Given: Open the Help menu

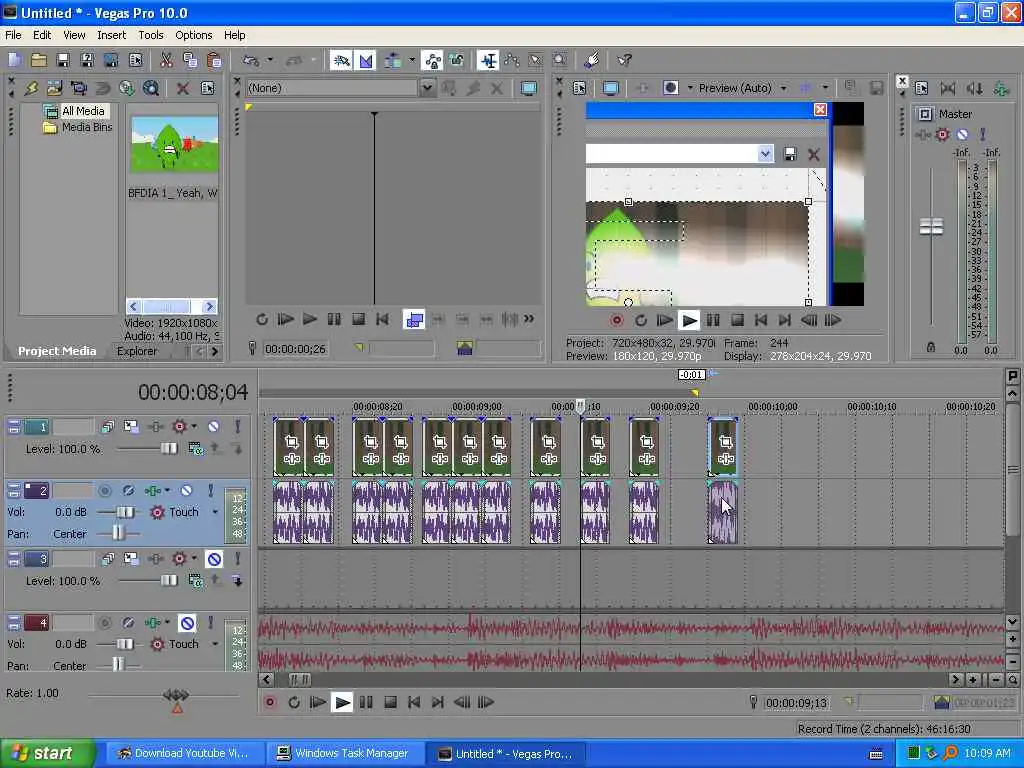Looking at the screenshot, I should (234, 35).
